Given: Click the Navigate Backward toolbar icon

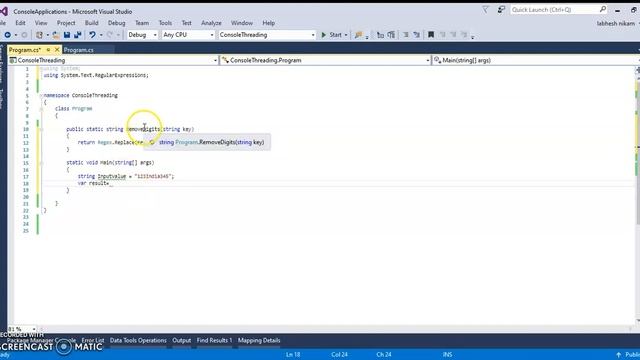Looking at the screenshot, I should [x=7, y=35].
